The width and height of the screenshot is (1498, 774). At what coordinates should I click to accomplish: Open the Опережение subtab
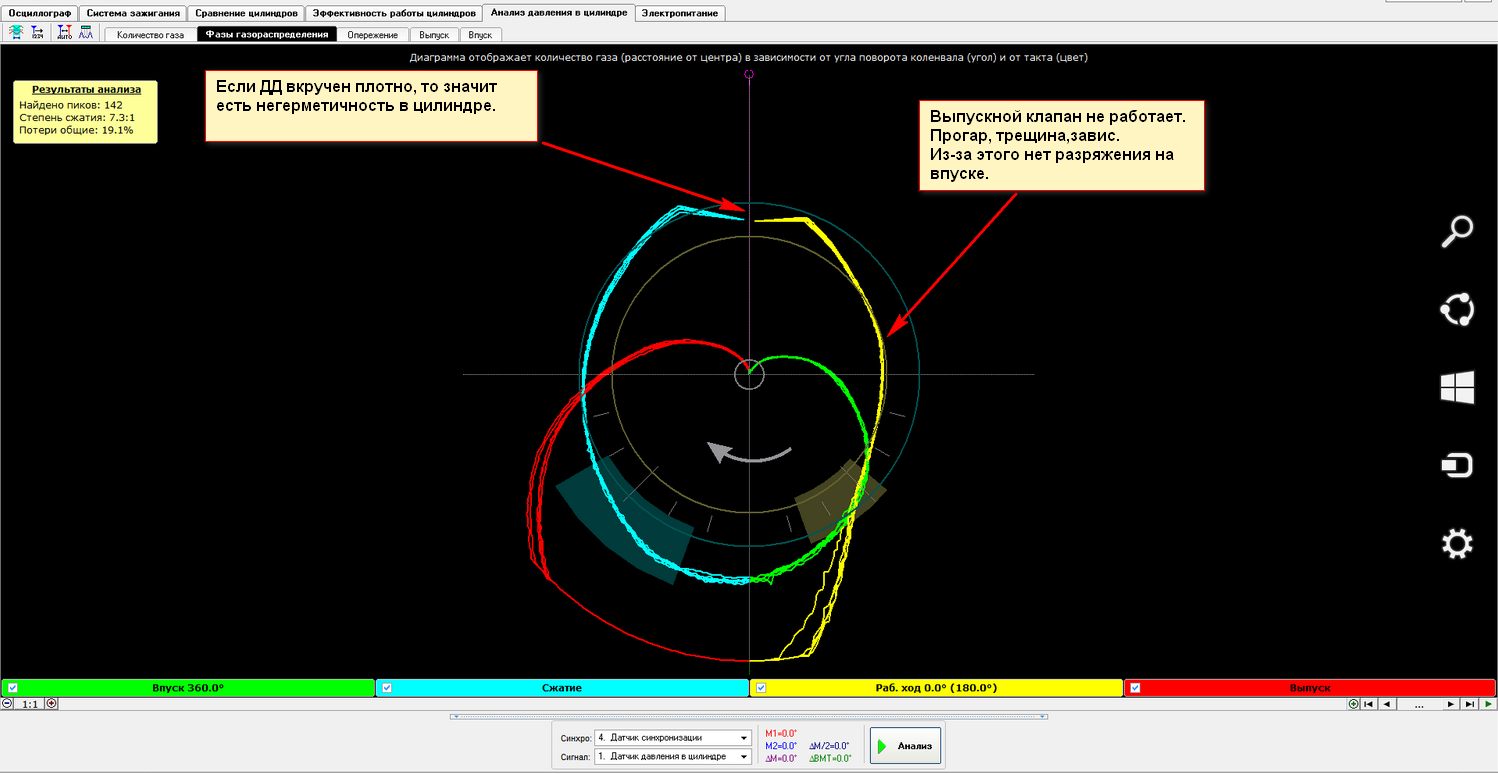pos(373,34)
